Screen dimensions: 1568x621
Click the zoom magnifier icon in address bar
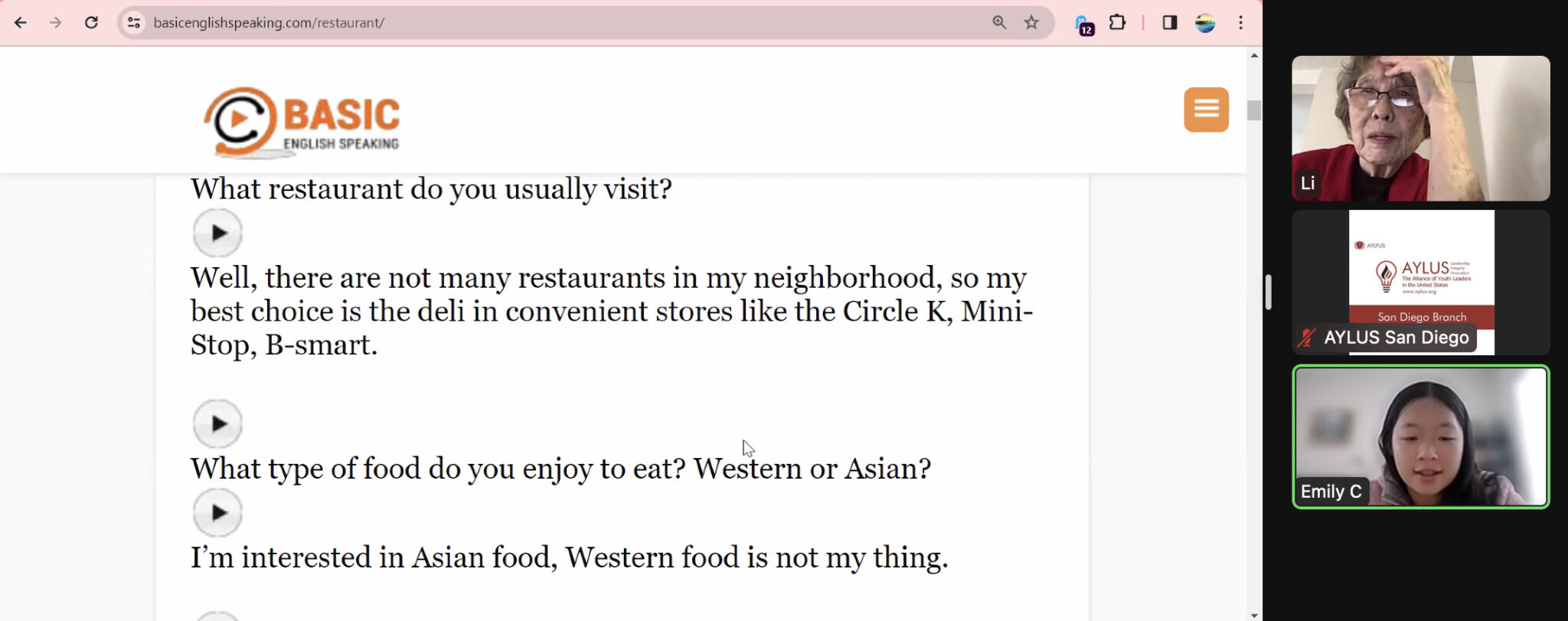pyautogui.click(x=999, y=23)
